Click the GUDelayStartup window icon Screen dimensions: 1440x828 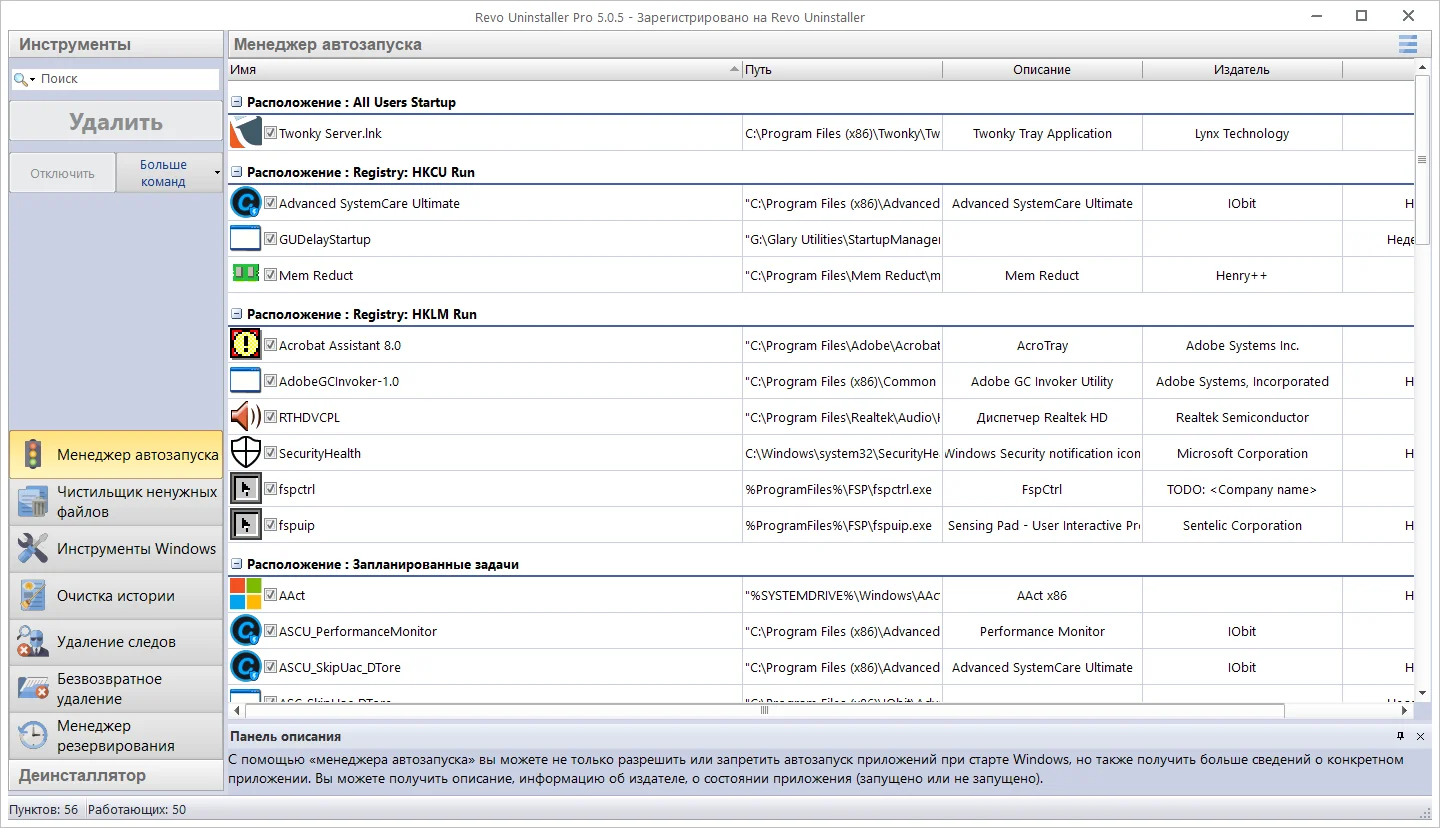click(245, 239)
